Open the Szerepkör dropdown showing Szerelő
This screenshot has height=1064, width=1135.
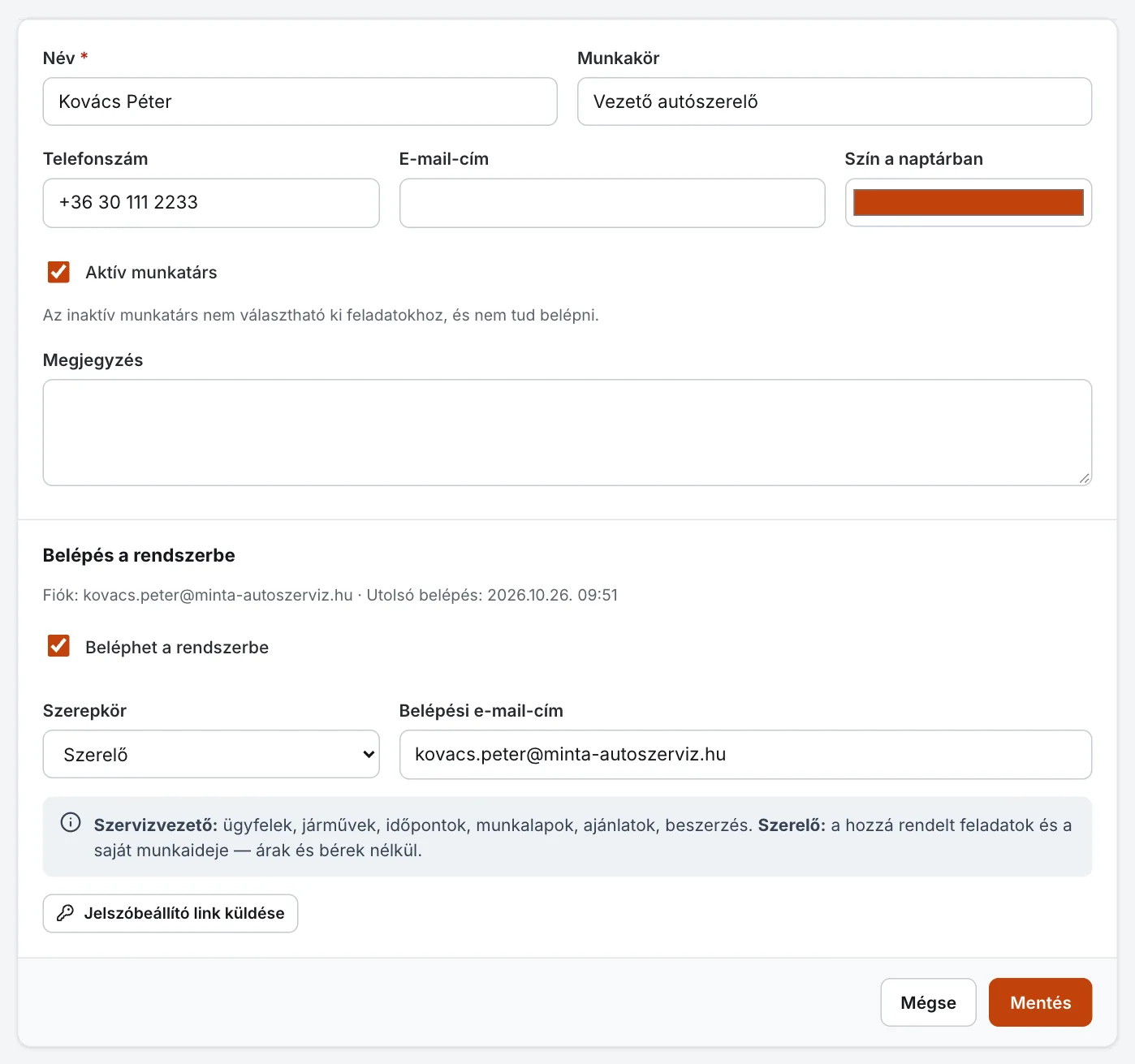[x=211, y=754]
